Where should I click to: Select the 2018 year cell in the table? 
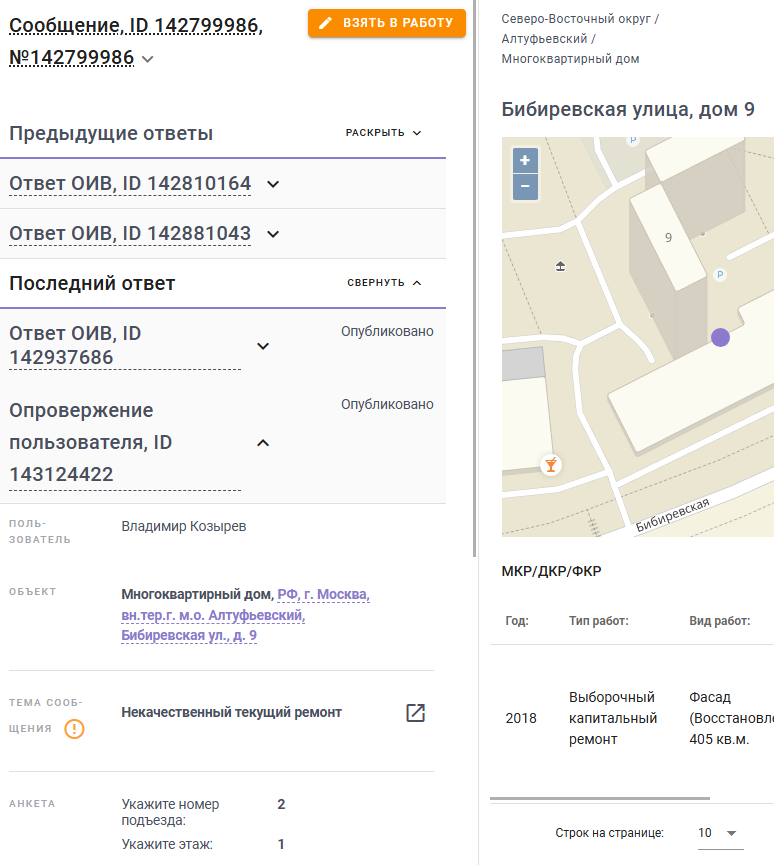pyautogui.click(x=521, y=718)
